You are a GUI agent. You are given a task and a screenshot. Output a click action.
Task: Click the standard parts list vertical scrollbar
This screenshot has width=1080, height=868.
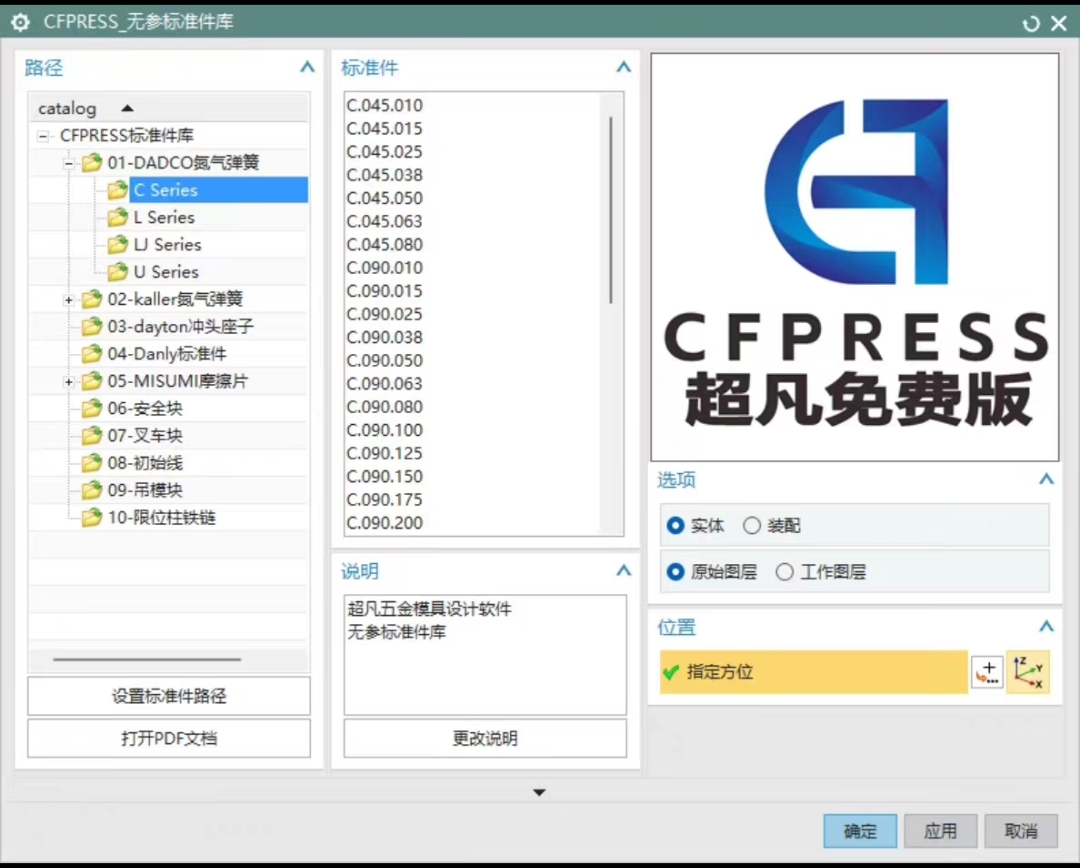pos(610,210)
